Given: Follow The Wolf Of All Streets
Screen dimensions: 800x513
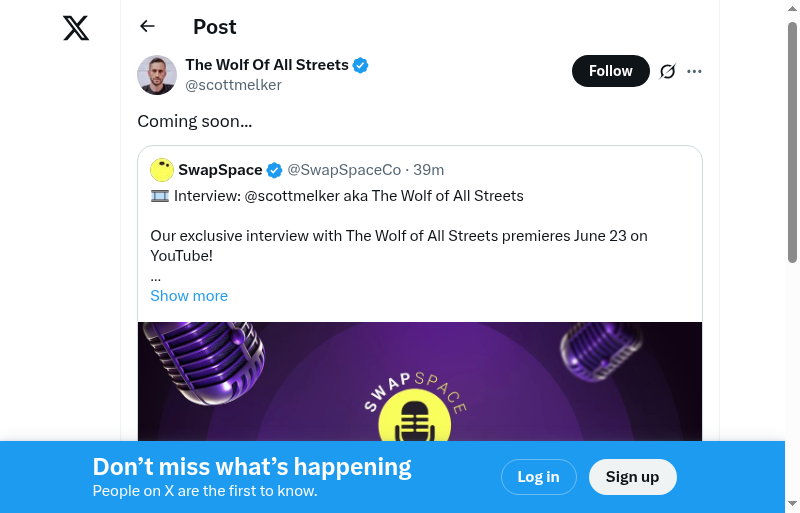Looking at the screenshot, I should pos(610,71).
